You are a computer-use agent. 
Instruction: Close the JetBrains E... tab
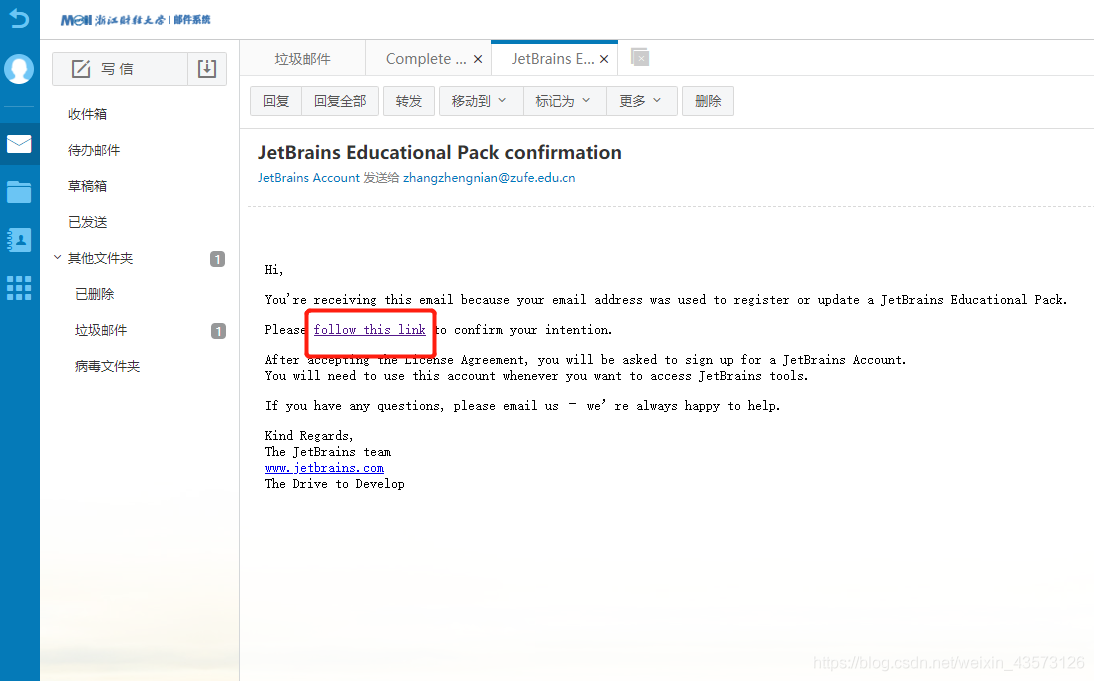tap(604, 59)
